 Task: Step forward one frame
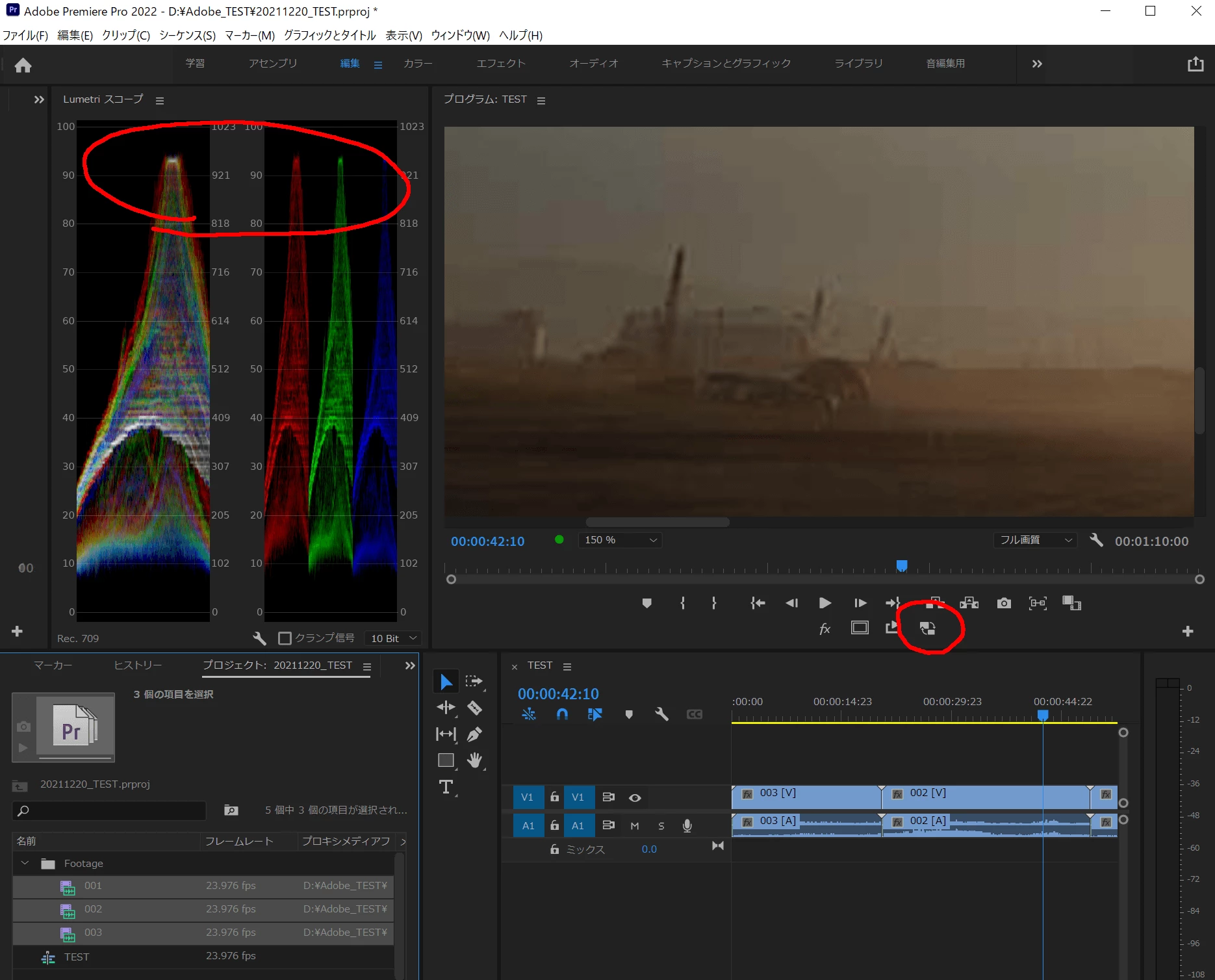click(860, 603)
